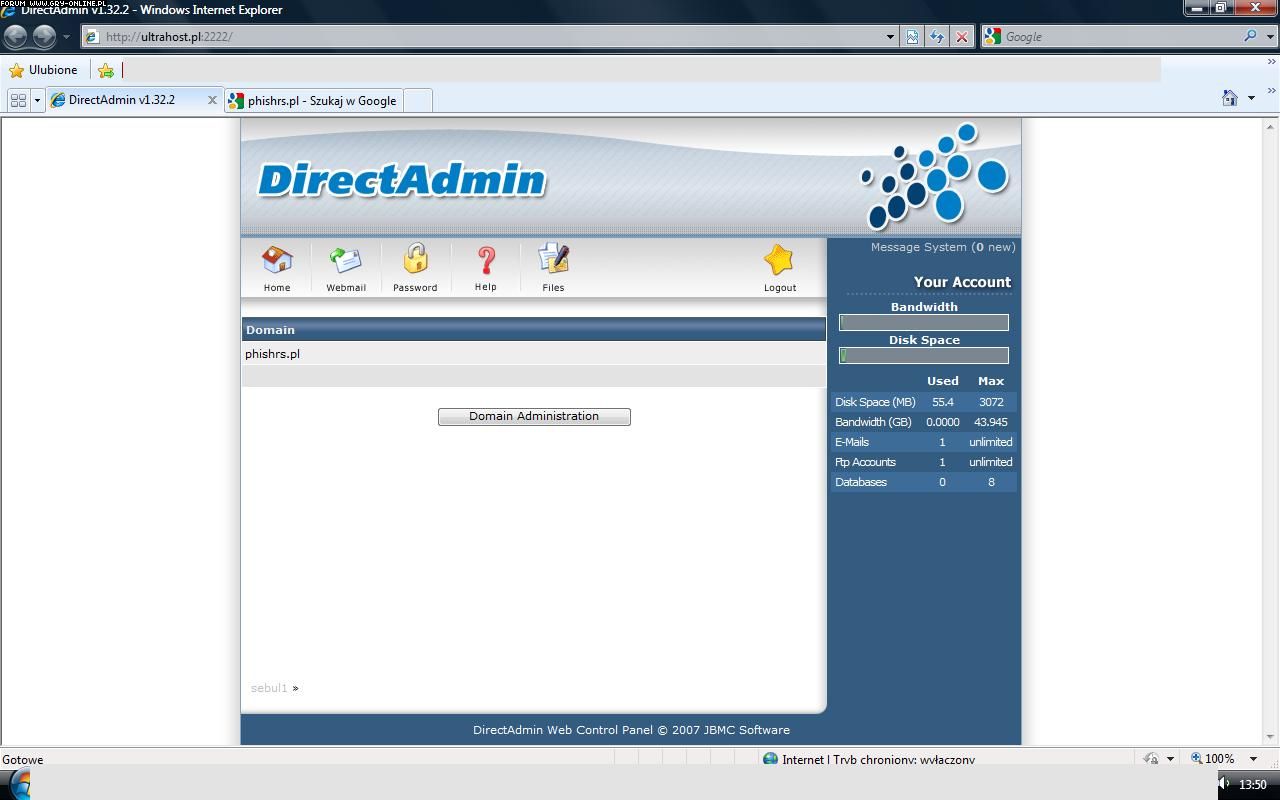Click the browser Back arrow button

coord(16,37)
